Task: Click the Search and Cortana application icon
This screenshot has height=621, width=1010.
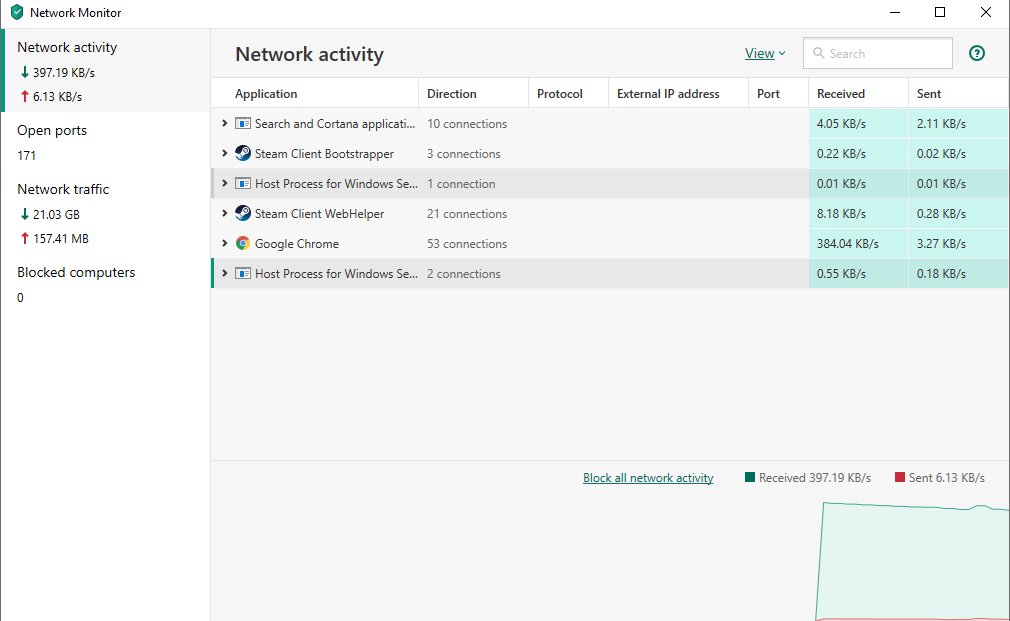Action: point(243,124)
